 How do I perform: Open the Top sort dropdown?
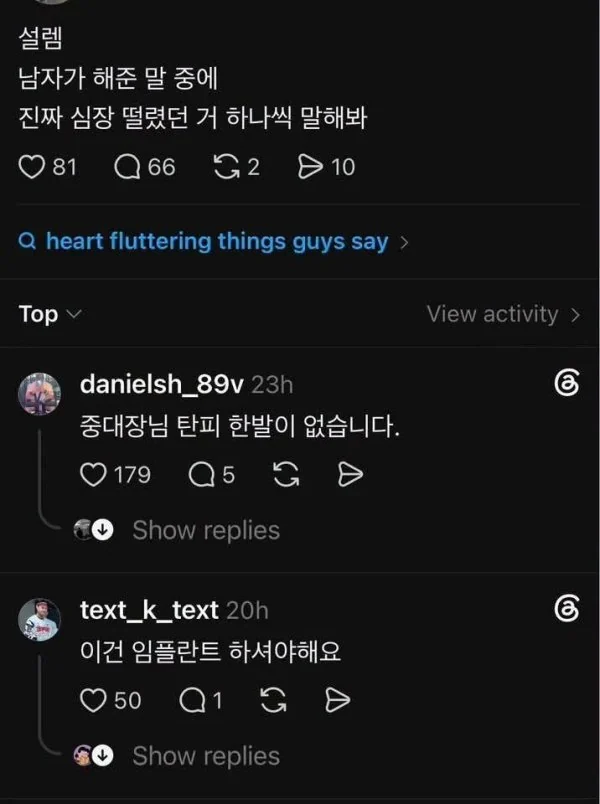coord(50,314)
